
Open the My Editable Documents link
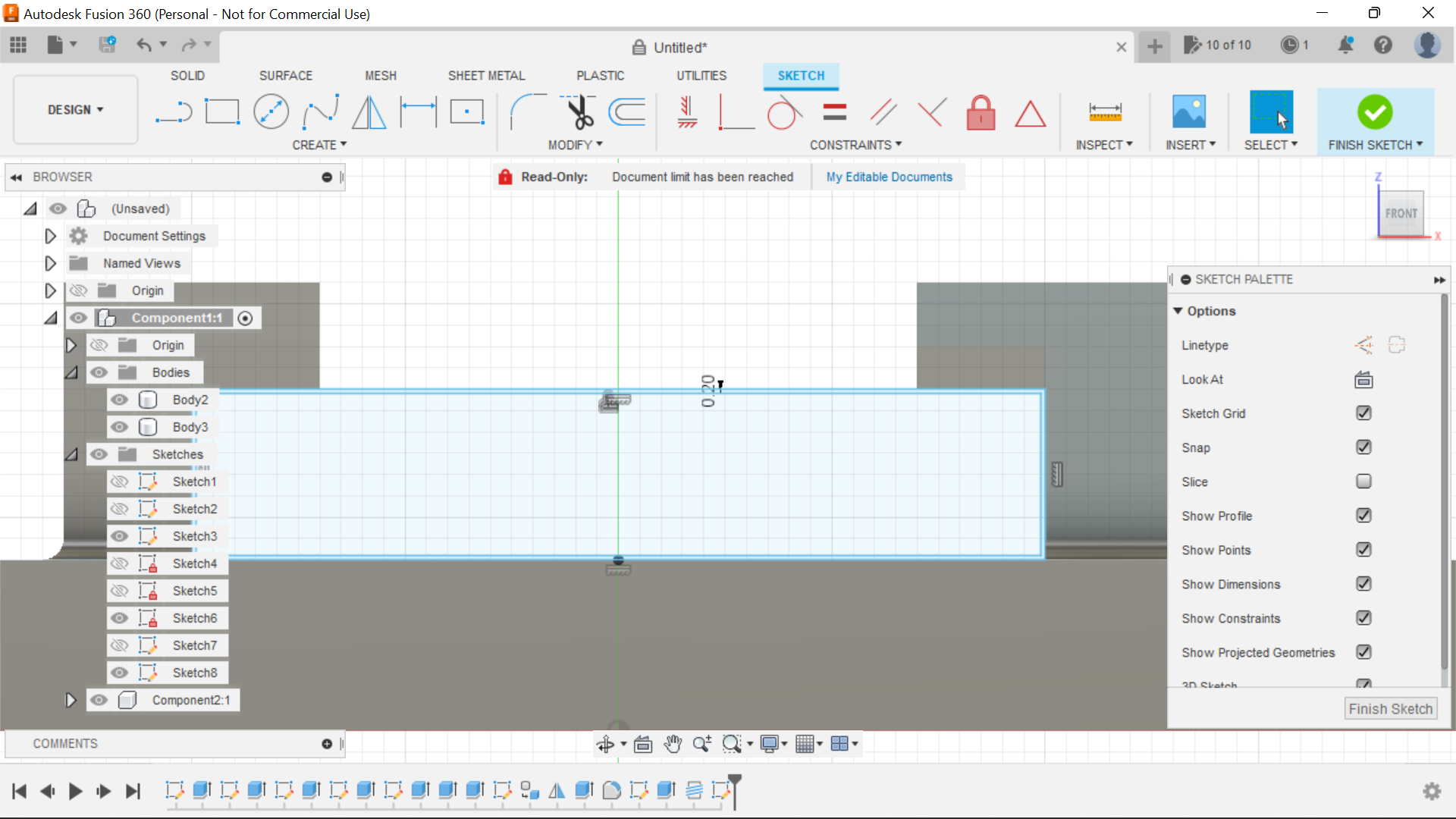click(889, 177)
